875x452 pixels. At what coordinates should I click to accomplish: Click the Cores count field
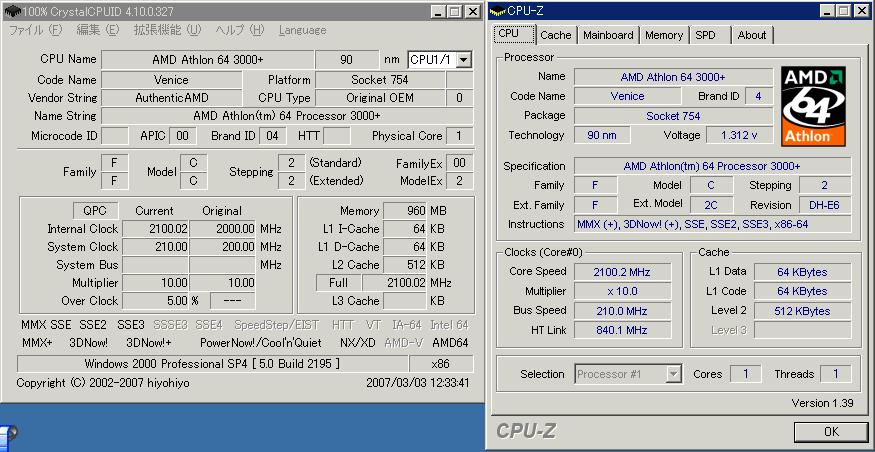[746, 374]
